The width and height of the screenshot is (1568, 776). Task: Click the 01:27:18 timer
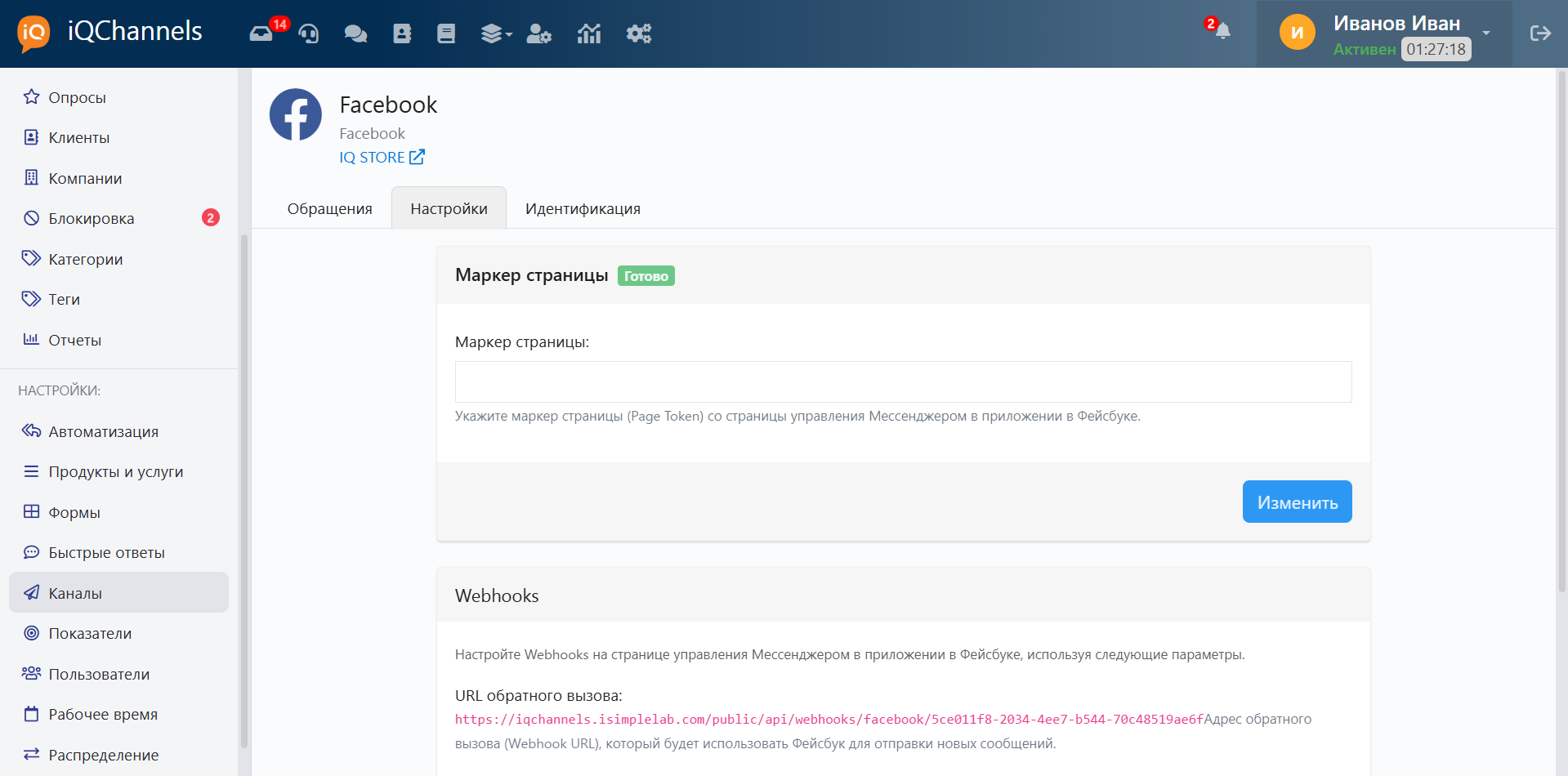1436,49
